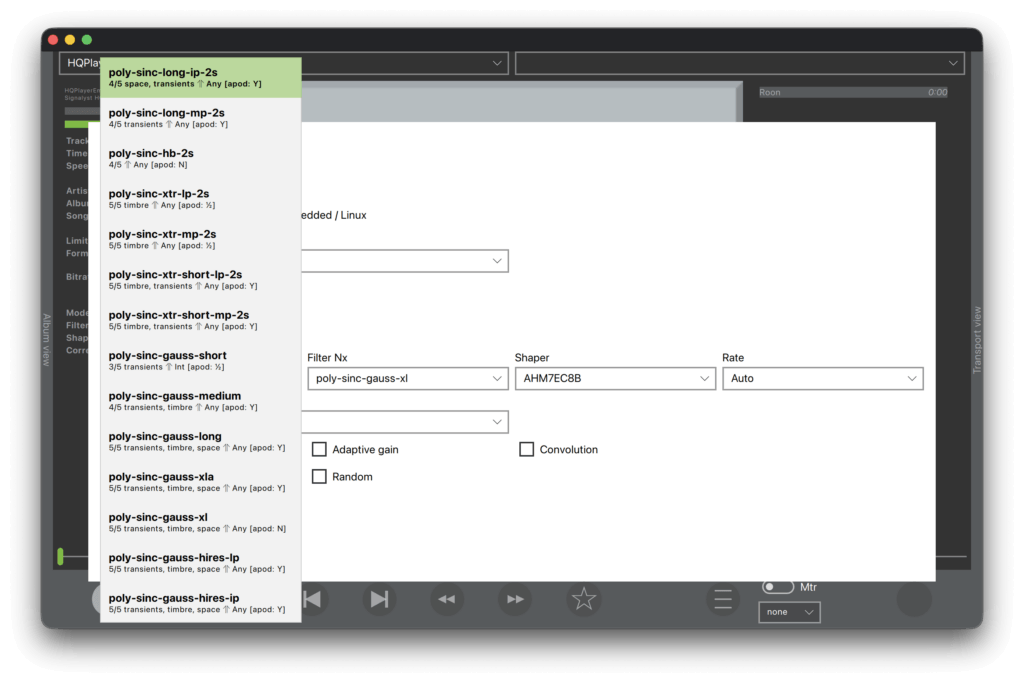Mark track with the star icon
This screenshot has height=683, width=1024.
[584, 599]
